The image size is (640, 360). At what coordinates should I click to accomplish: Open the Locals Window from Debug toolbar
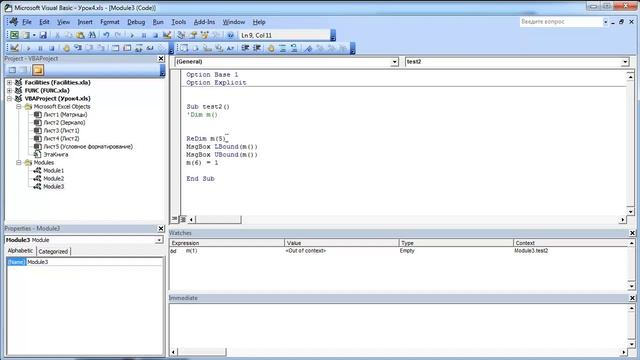116,48
